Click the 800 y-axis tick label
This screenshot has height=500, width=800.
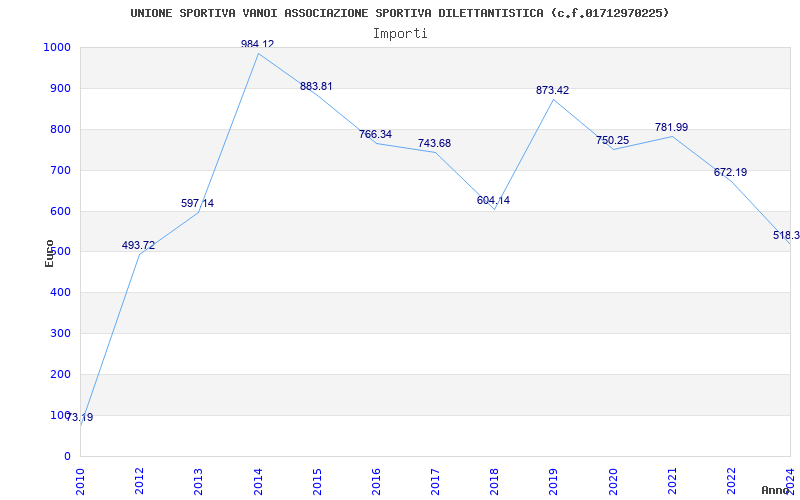tap(60, 129)
